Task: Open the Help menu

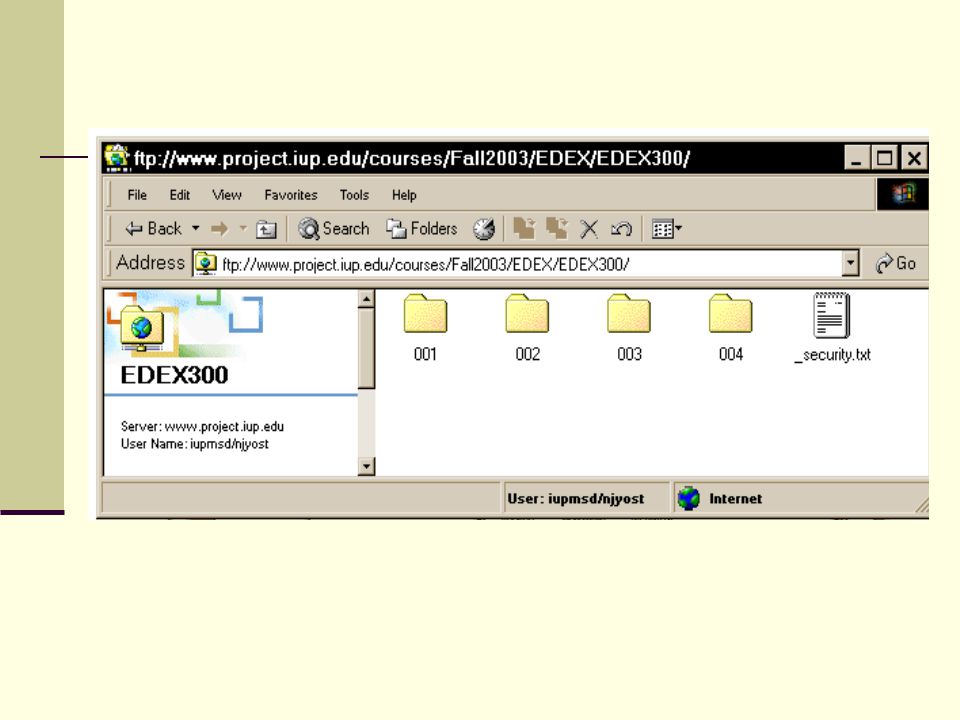Action: point(404,195)
